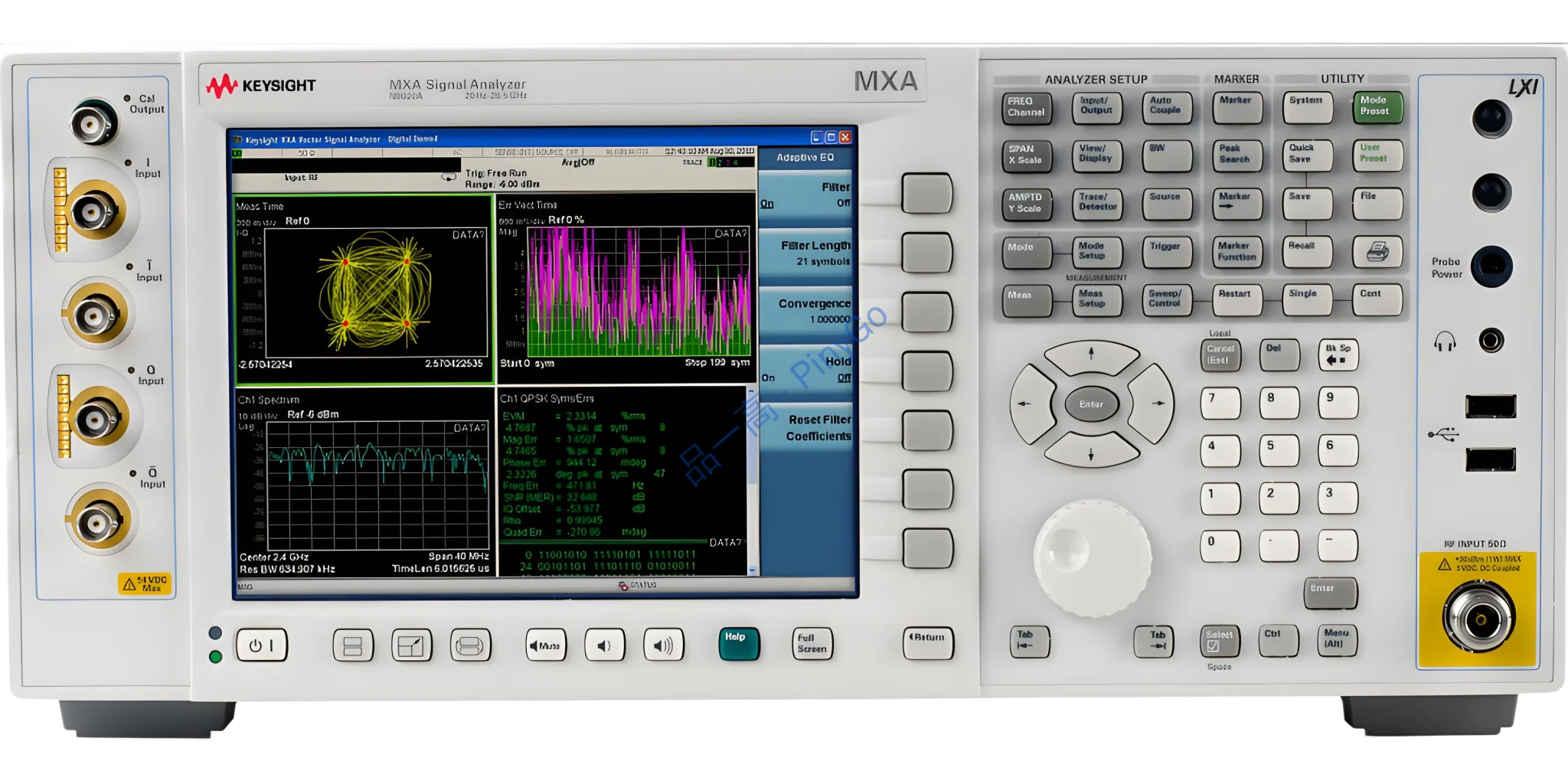Viewport: 1568px width, 784px height.
Task: Tap the Cont sweep key
Action: point(1377,299)
